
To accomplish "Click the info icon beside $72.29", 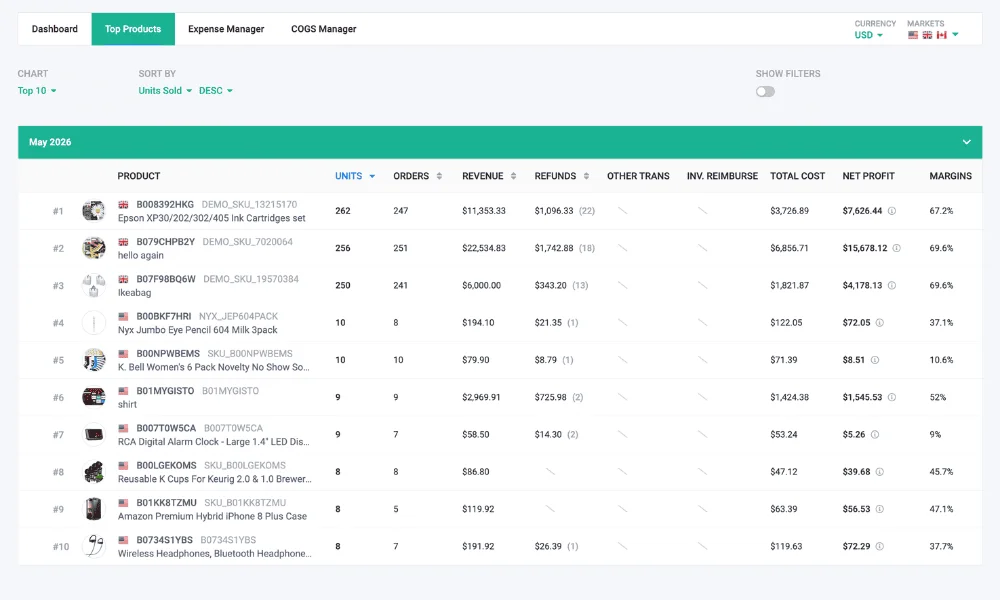I will [x=879, y=546].
